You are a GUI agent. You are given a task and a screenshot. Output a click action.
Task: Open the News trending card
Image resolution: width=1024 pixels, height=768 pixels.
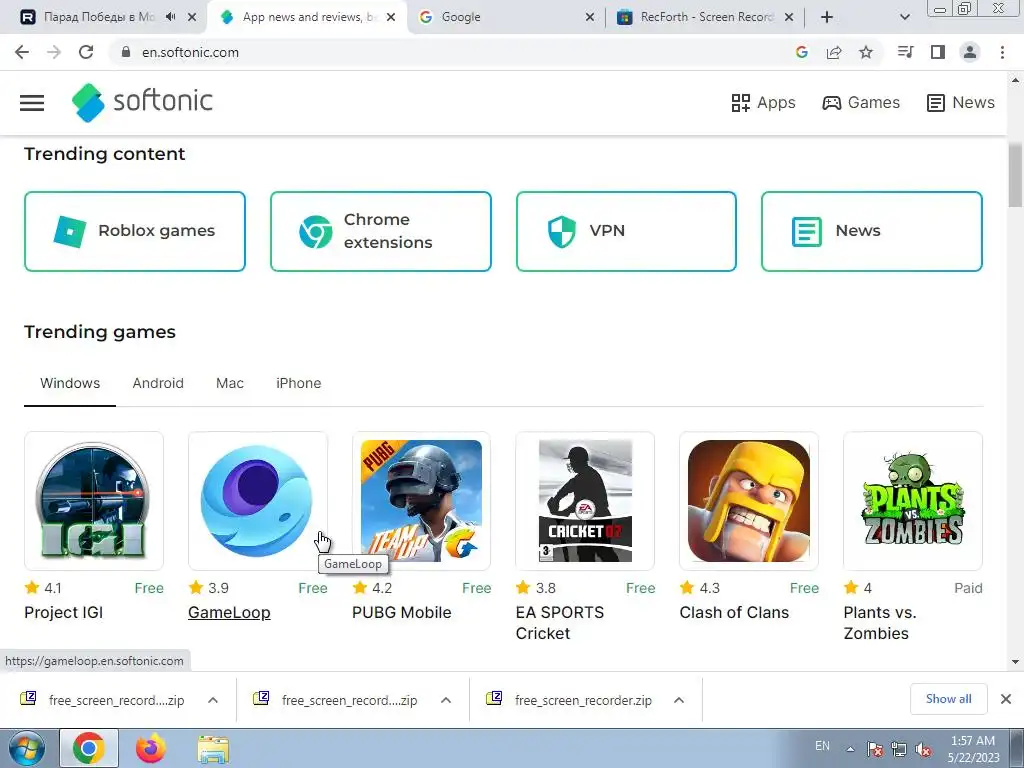coord(872,231)
